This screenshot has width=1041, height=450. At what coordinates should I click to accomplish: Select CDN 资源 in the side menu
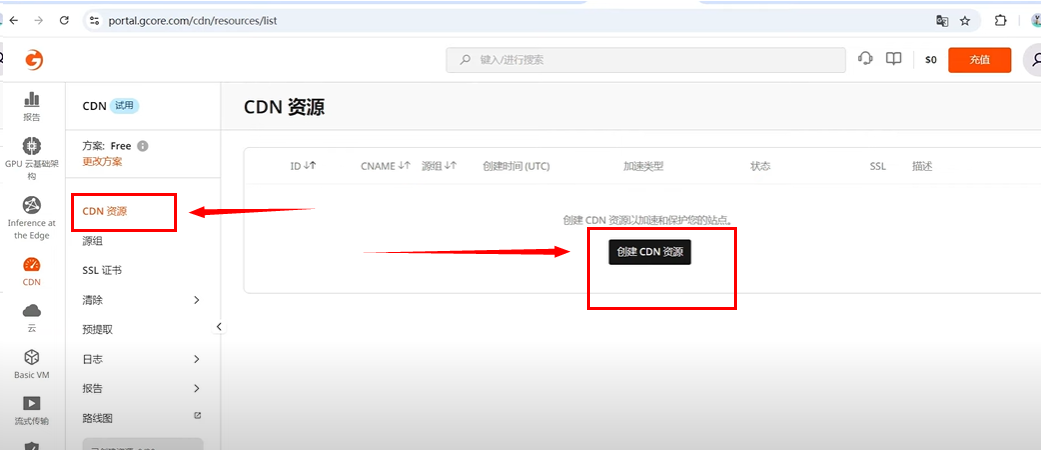105,212
